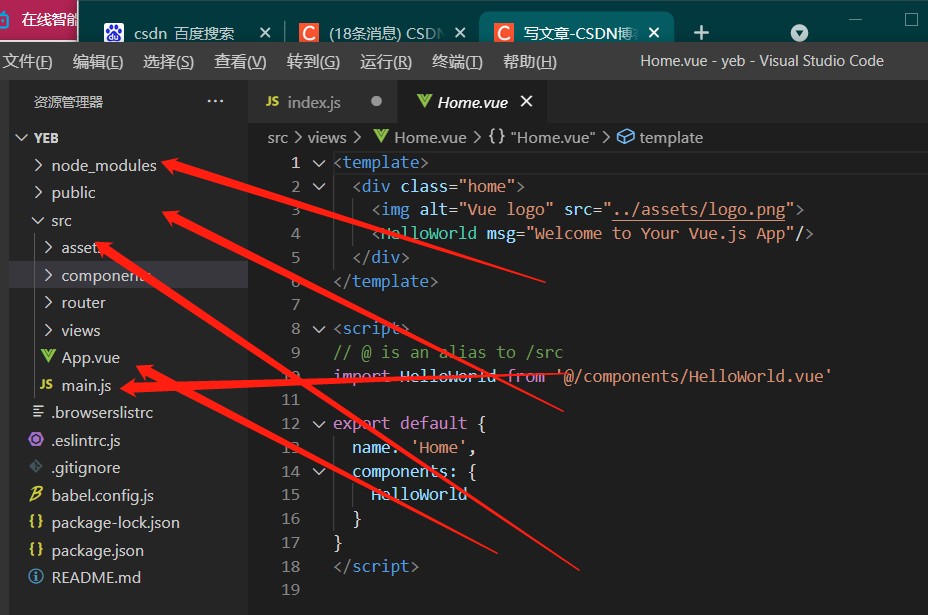Fold the div block at line 2
The height and width of the screenshot is (615, 928).
(319, 186)
